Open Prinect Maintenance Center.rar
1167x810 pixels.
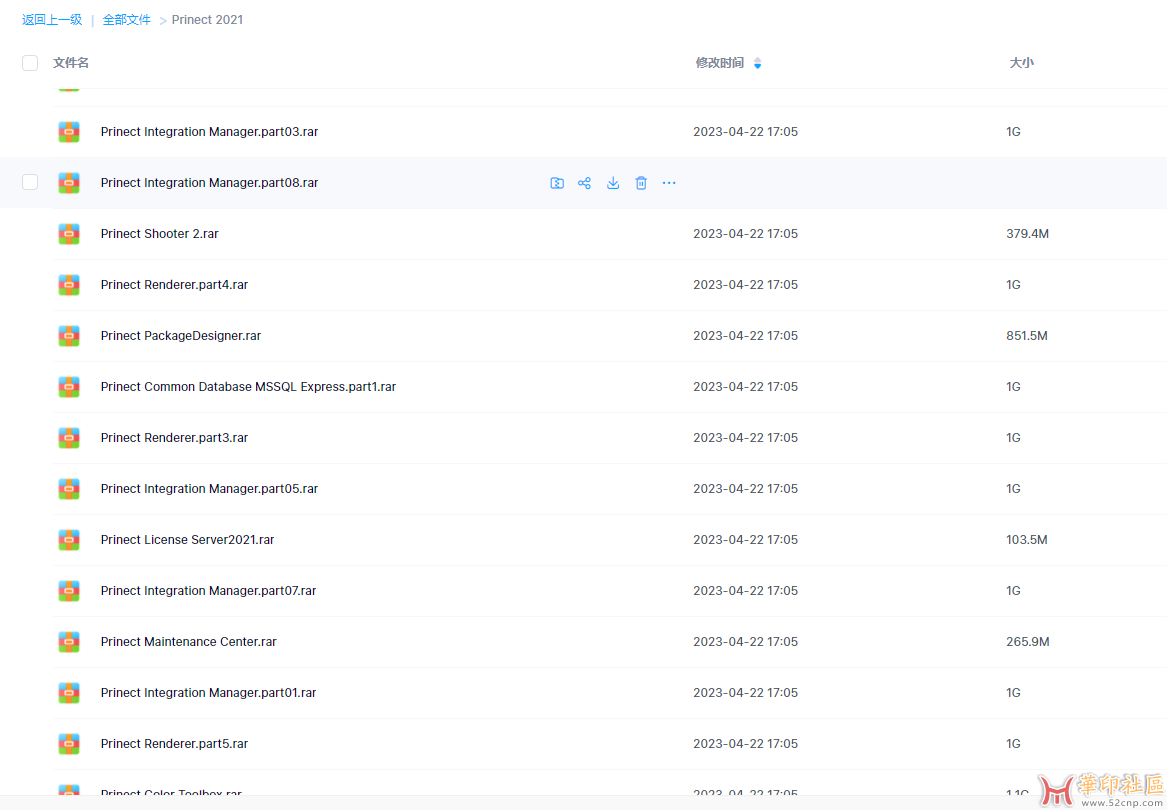188,642
